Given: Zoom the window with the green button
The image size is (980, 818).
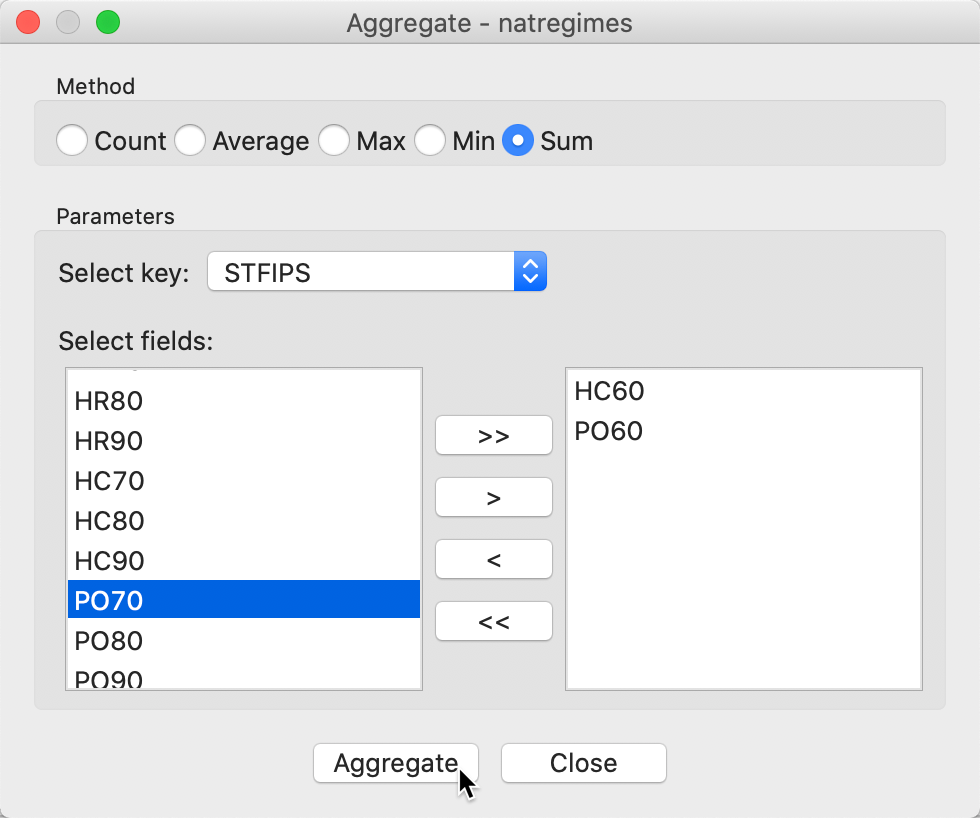Looking at the screenshot, I should 108,22.
